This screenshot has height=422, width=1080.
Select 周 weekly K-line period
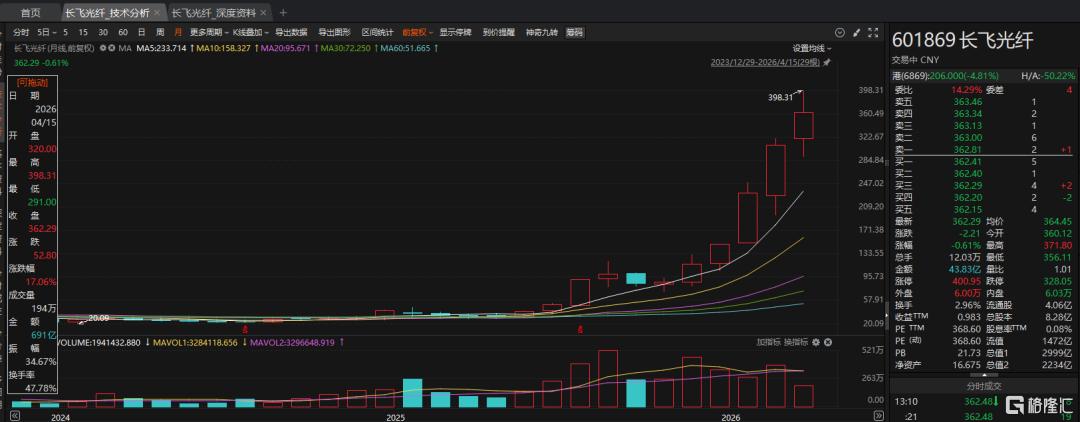tap(160, 32)
